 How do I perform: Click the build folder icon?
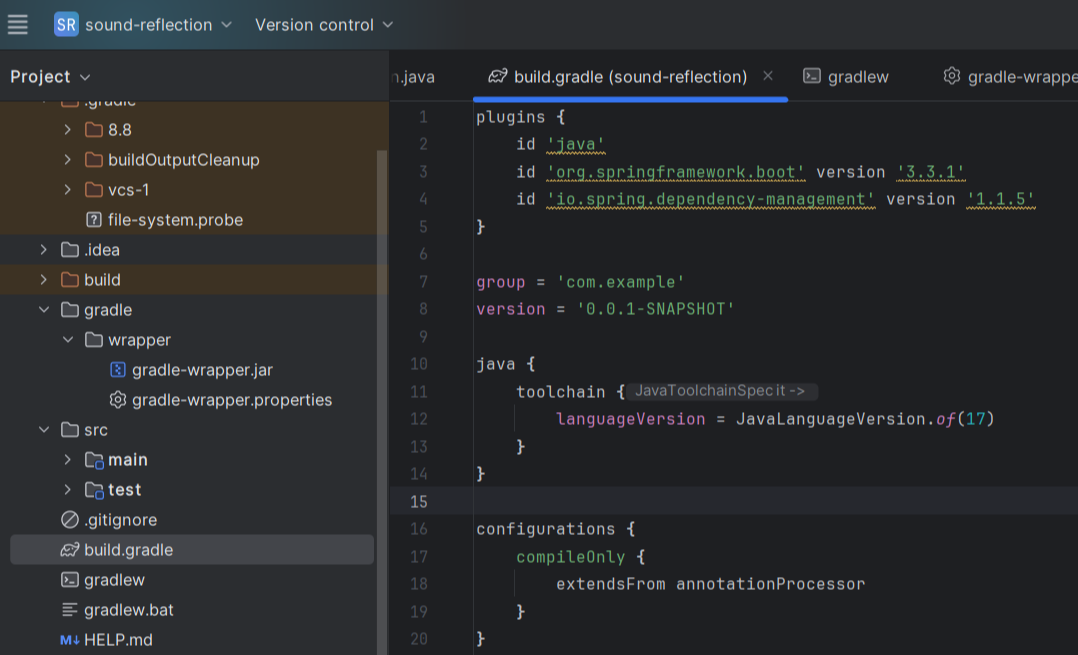(x=69, y=280)
